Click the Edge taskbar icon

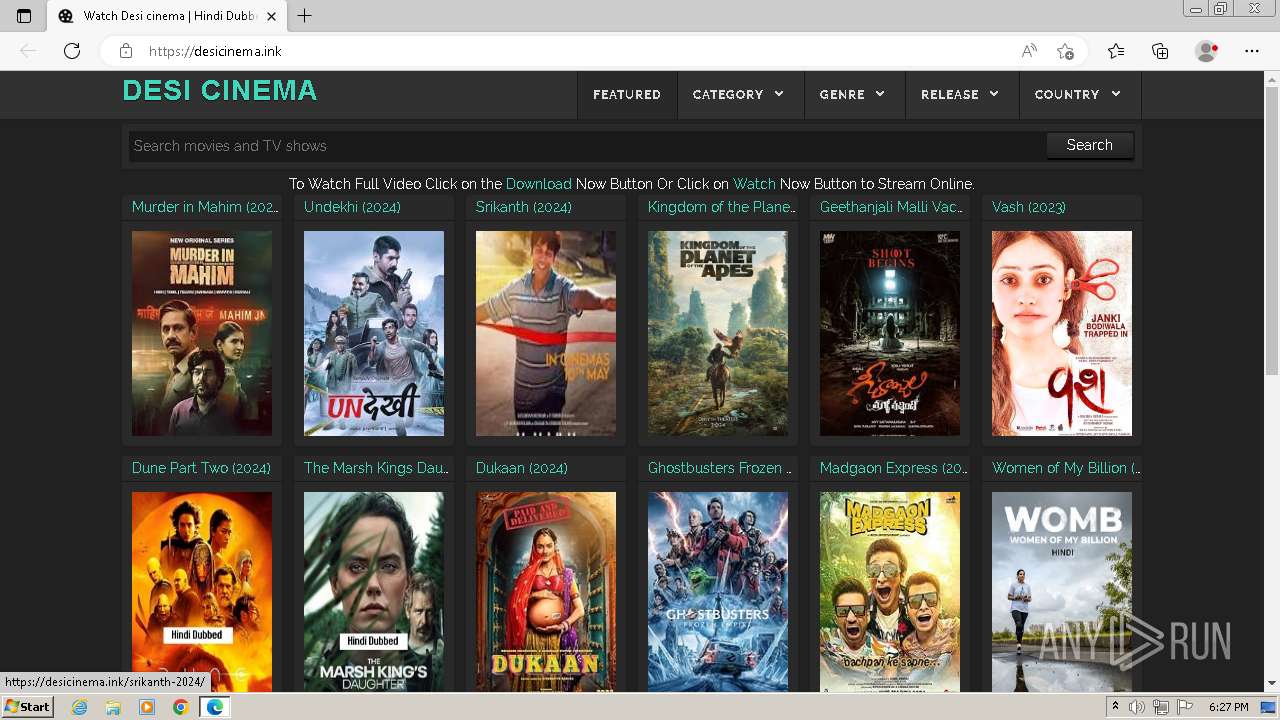[x=214, y=707]
